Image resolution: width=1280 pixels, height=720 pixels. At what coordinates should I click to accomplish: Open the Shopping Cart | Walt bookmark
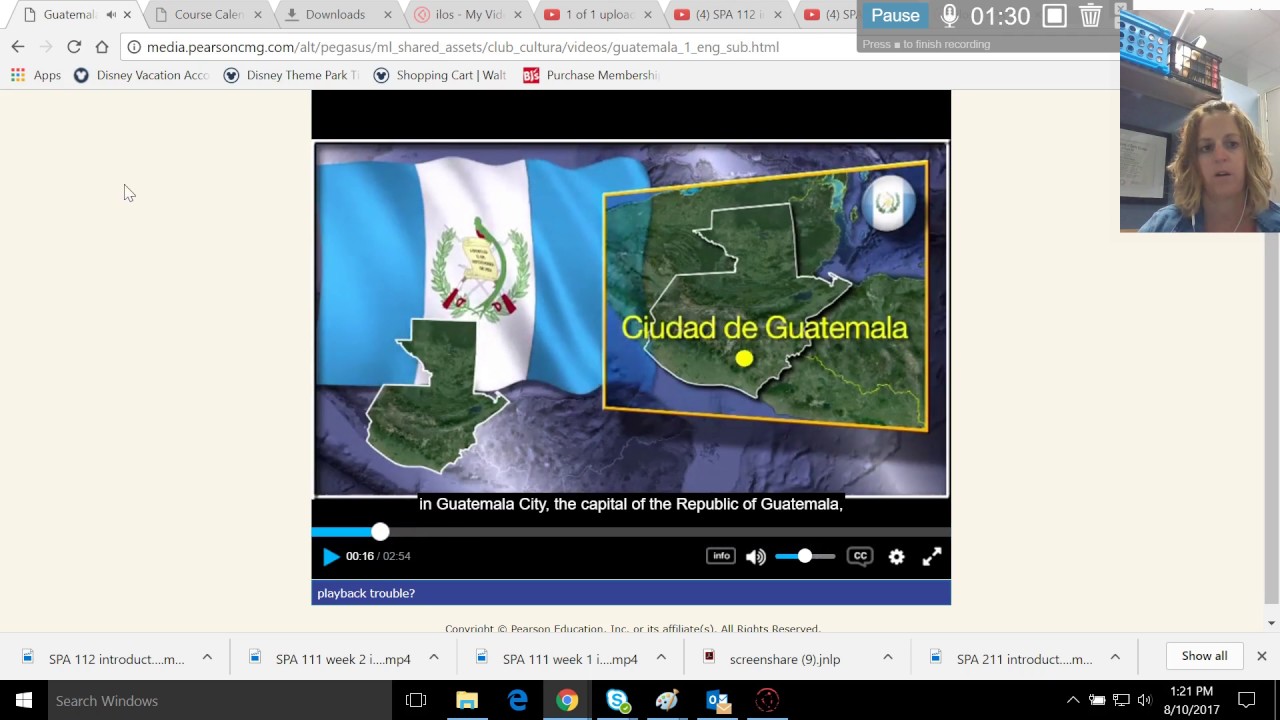[441, 75]
